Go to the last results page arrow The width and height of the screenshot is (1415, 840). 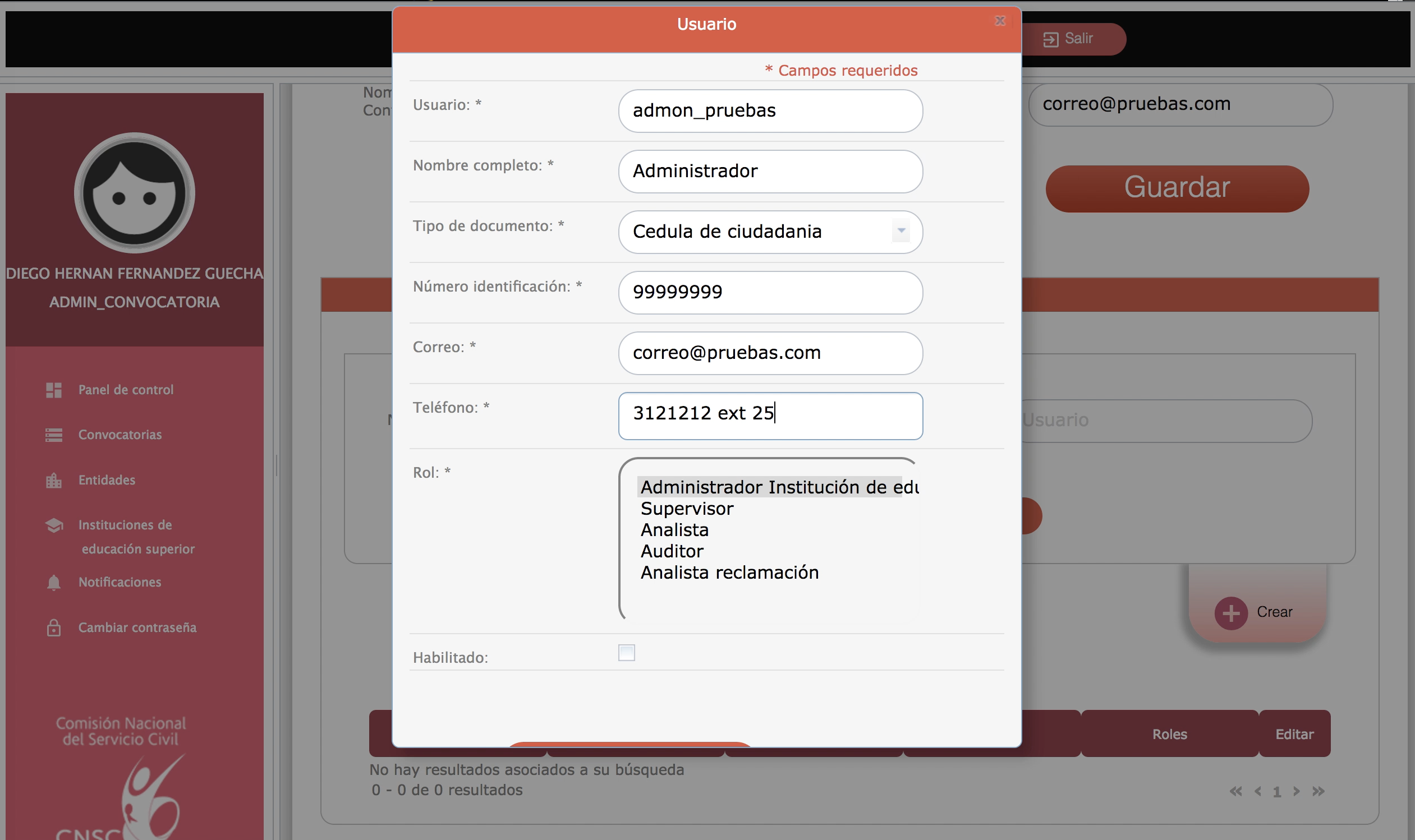click(x=1318, y=791)
